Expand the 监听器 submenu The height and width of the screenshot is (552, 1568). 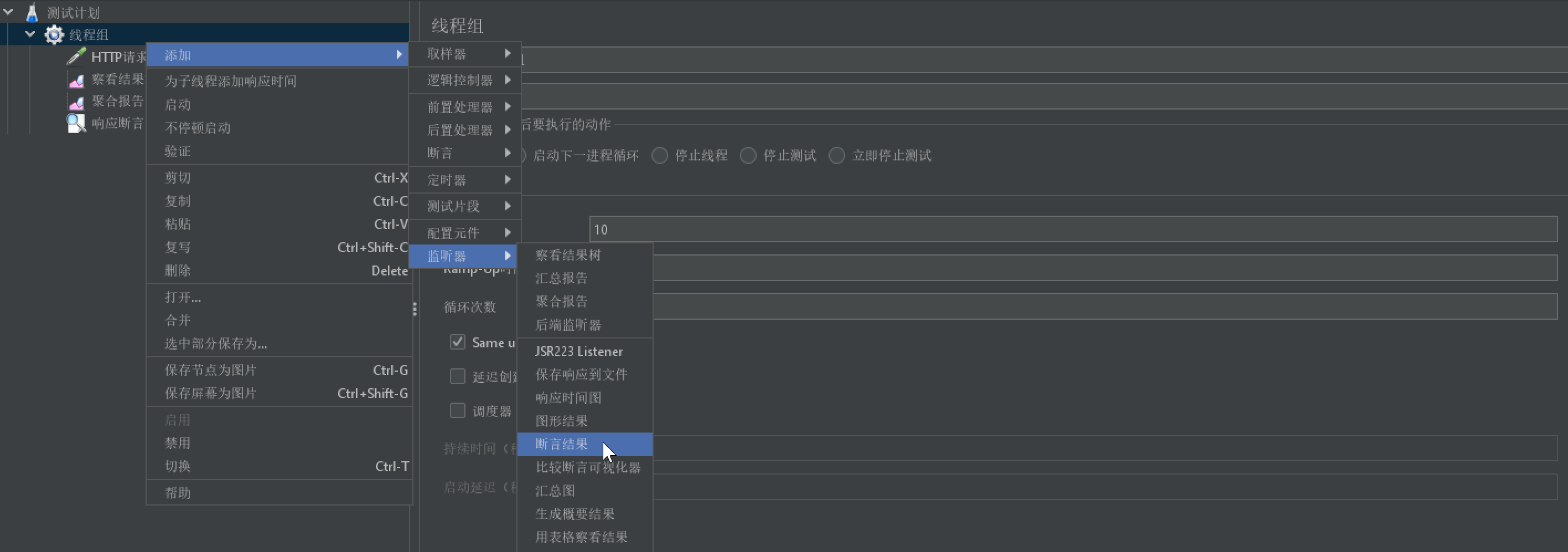(x=464, y=256)
